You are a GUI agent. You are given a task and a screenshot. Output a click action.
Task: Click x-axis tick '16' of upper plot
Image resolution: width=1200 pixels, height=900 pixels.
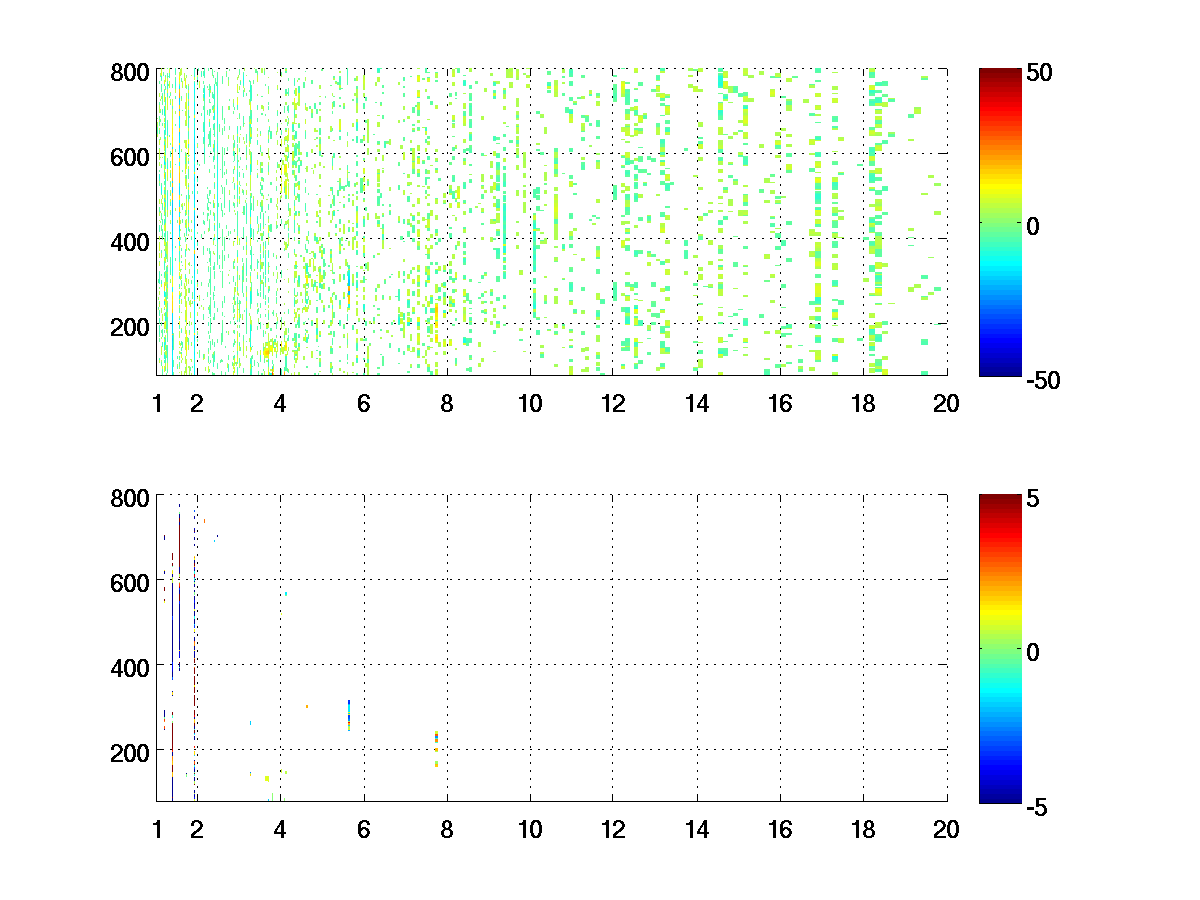click(780, 404)
